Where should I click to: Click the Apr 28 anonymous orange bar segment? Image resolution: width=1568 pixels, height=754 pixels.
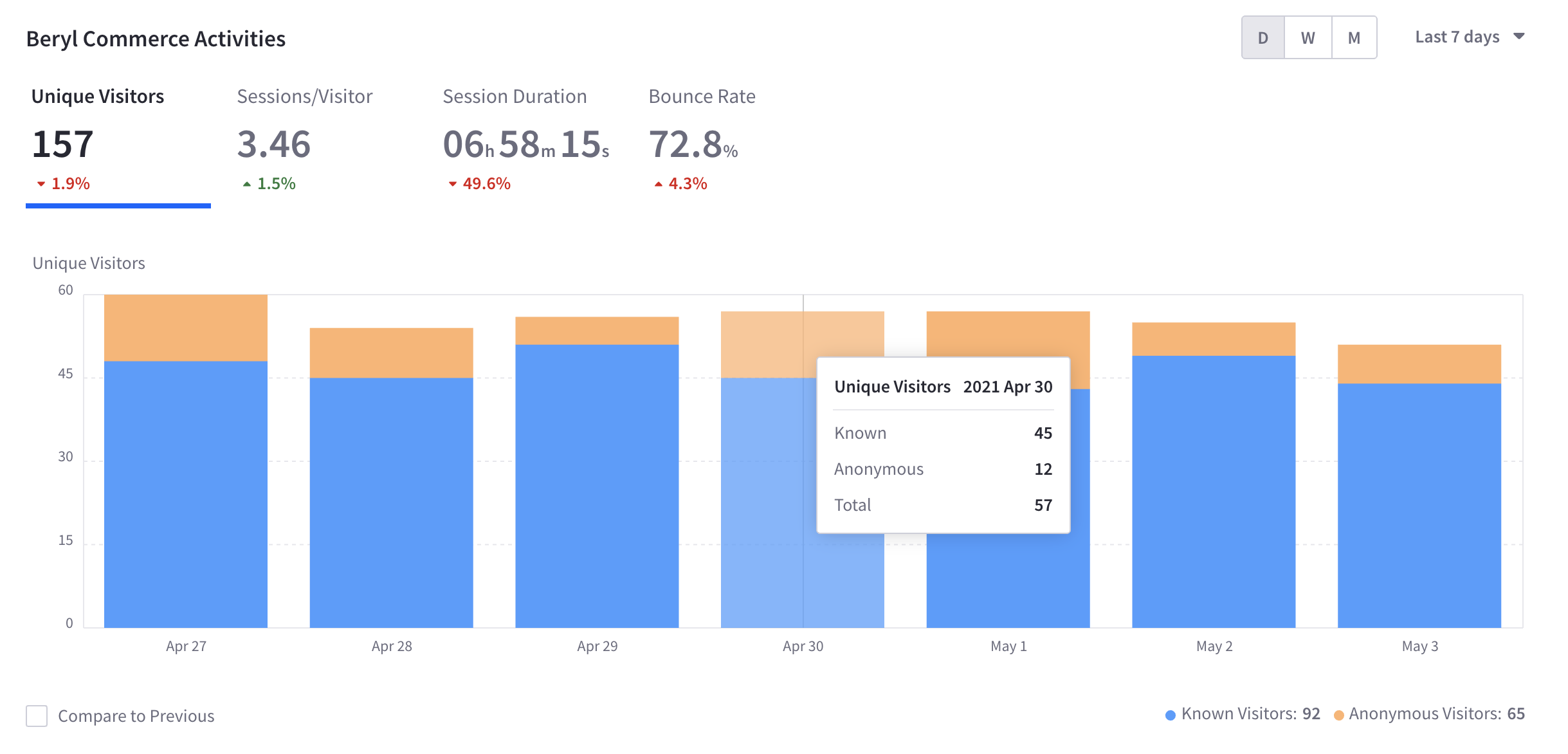click(392, 353)
